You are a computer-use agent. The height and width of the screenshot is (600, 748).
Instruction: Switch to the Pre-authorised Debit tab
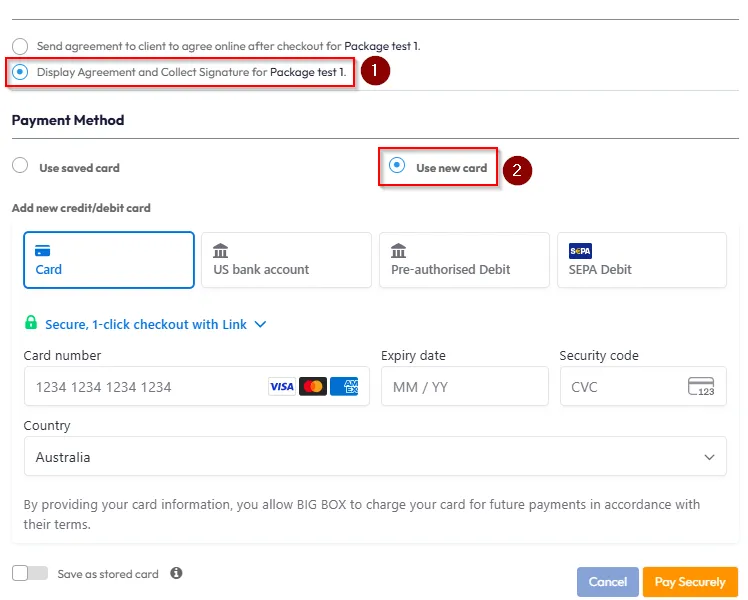[464, 260]
